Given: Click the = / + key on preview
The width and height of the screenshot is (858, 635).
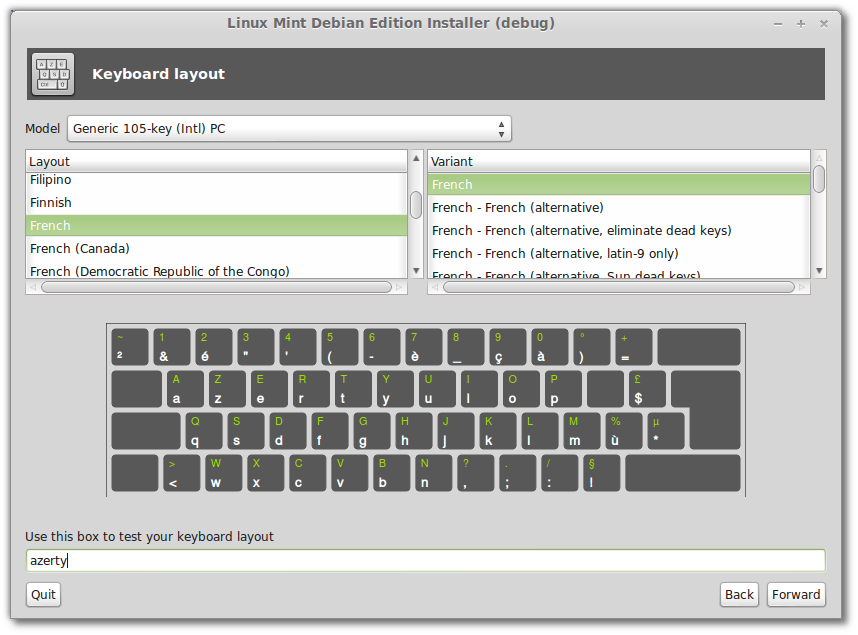Looking at the screenshot, I should click(x=634, y=347).
